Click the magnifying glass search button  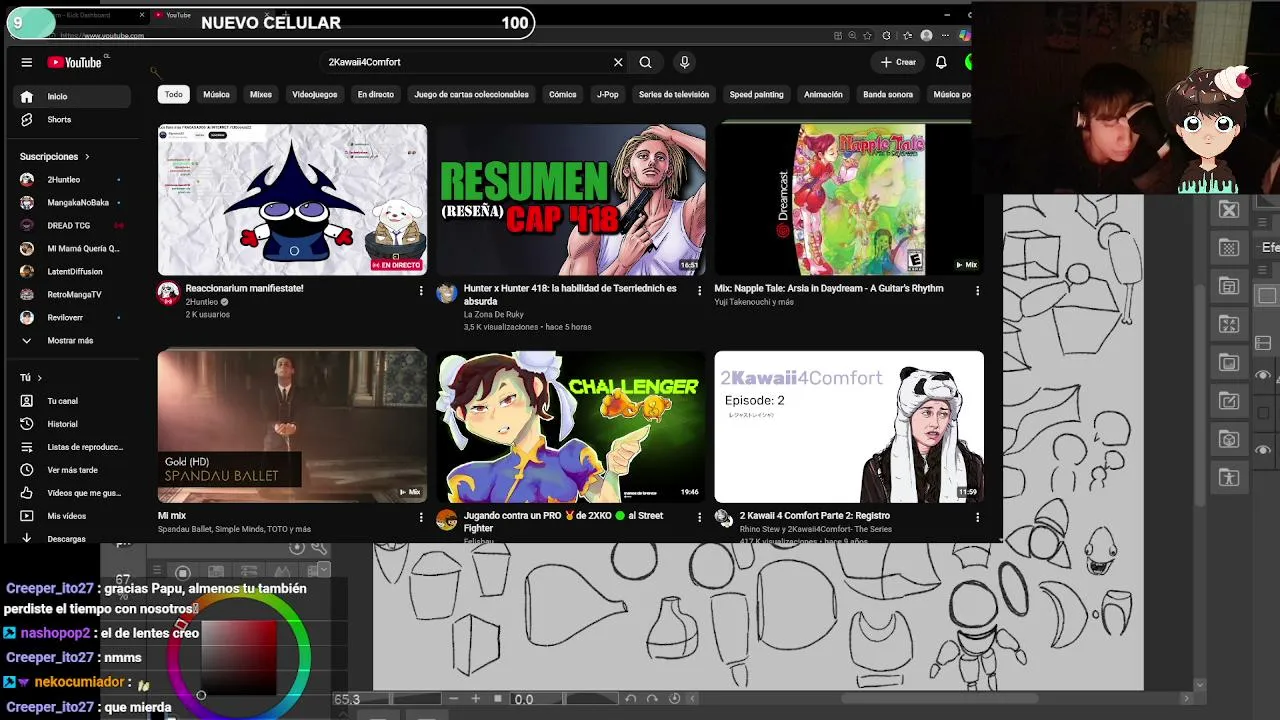click(x=645, y=62)
